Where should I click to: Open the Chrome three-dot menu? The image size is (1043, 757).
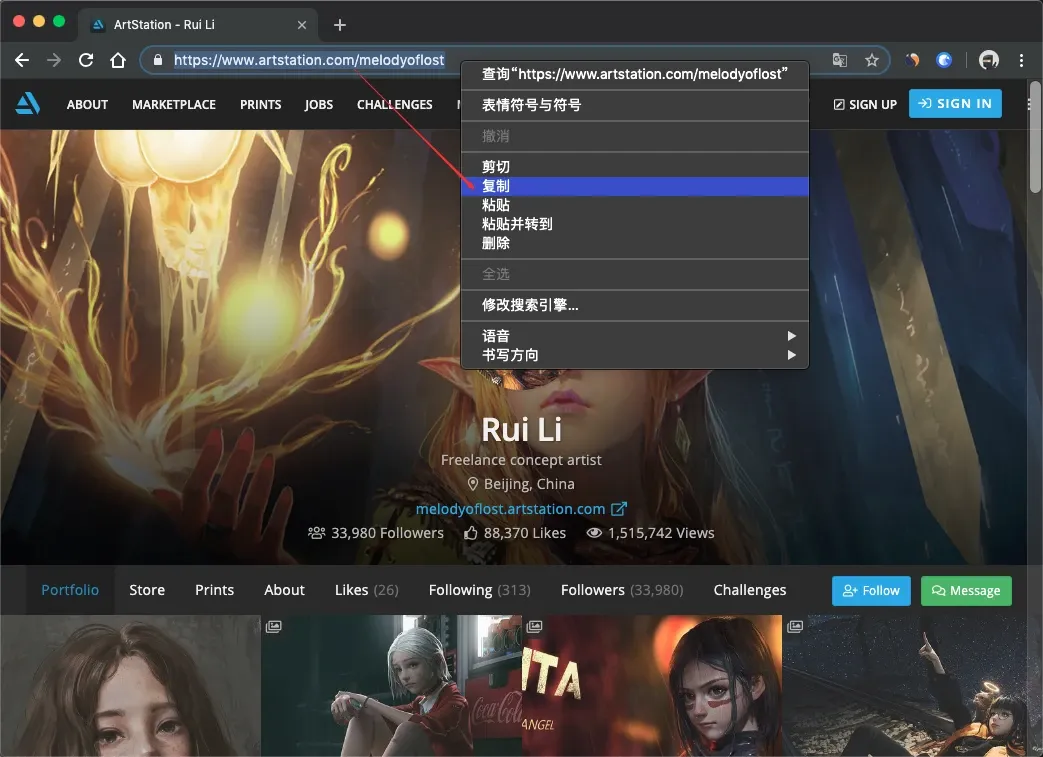[x=1021, y=61]
